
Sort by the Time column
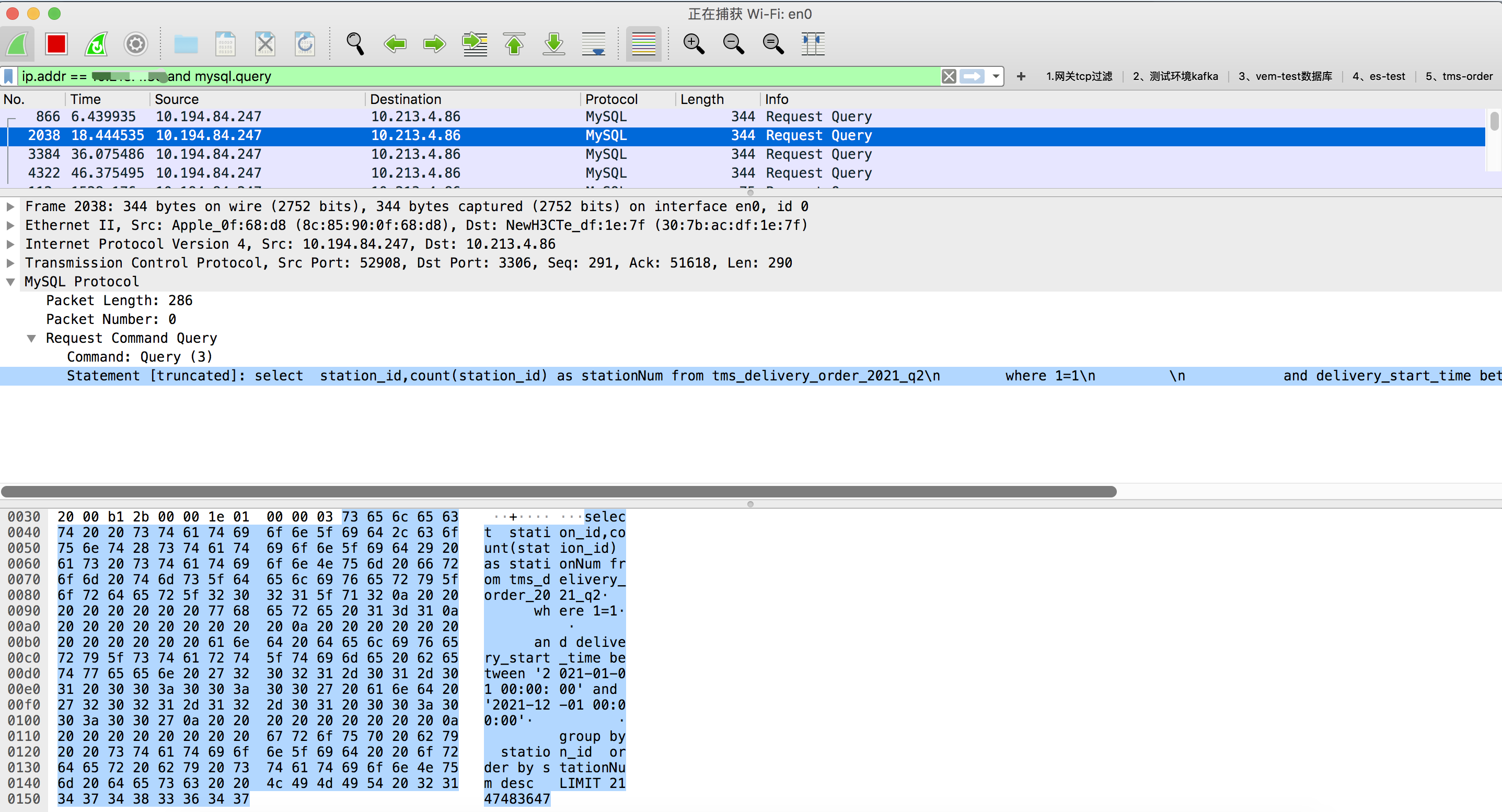point(108,99)
